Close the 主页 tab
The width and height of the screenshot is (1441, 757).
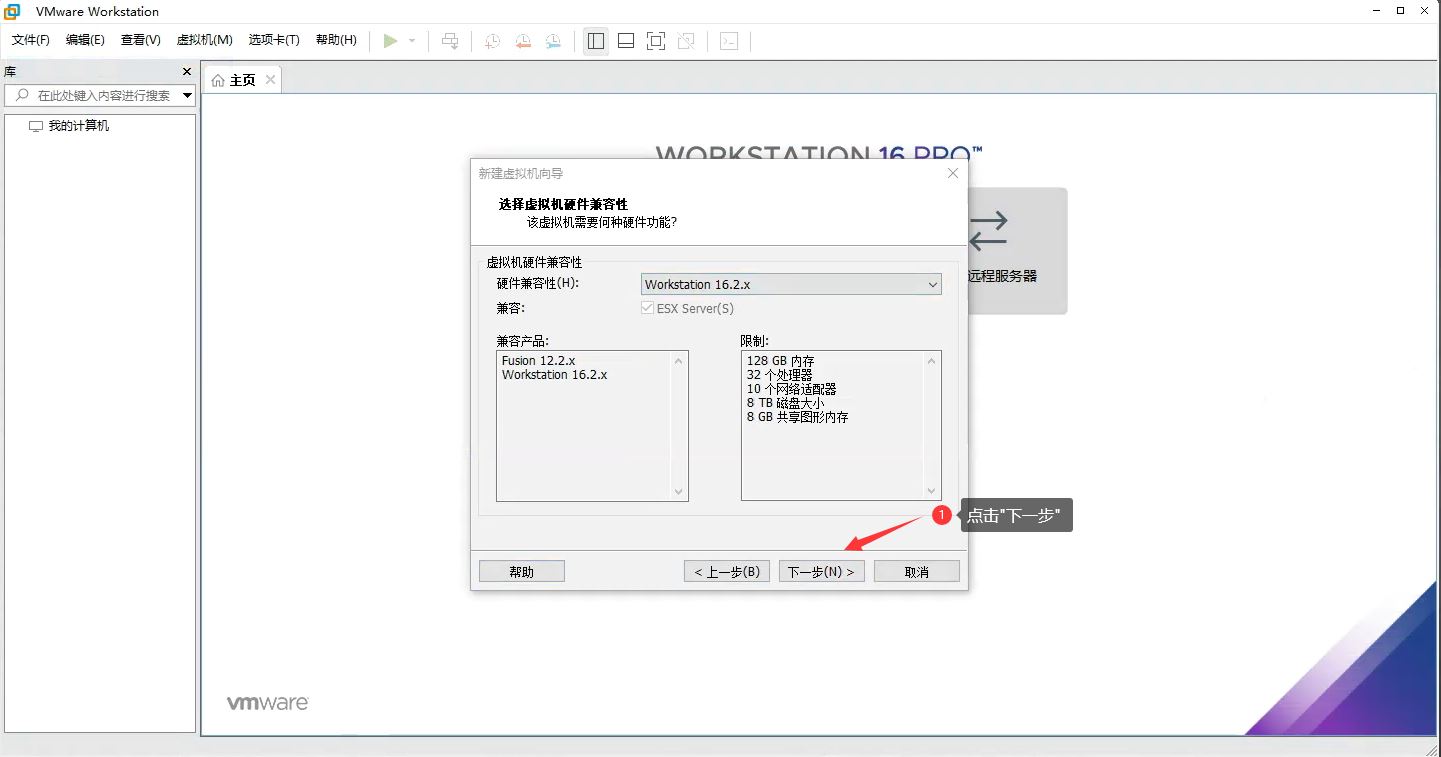click(270, 80)
